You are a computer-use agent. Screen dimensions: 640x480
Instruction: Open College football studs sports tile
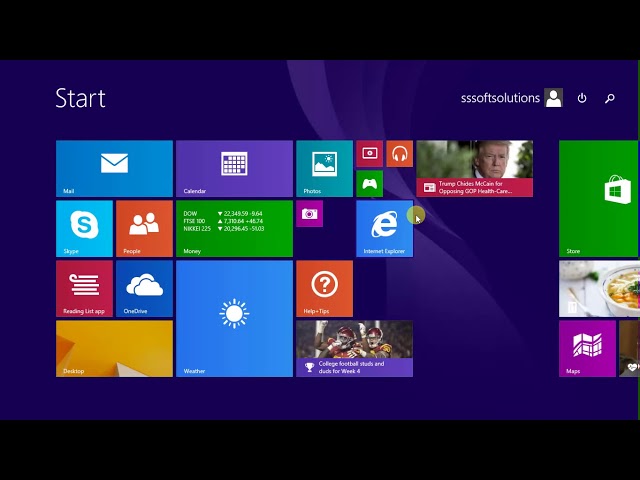354,349
